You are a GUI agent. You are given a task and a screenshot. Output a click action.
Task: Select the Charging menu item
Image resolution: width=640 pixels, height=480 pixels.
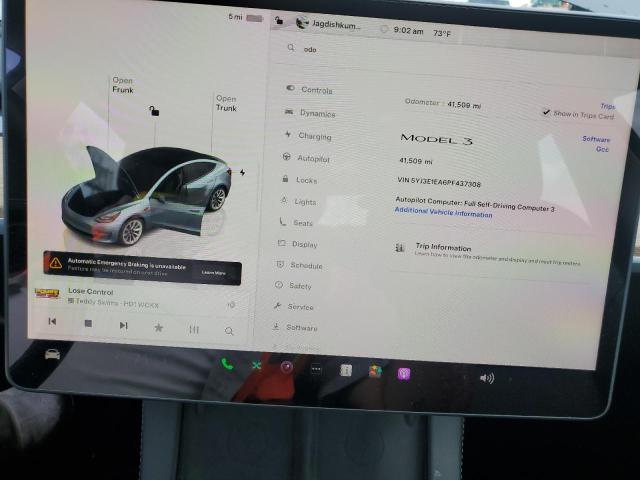(308, 136)
